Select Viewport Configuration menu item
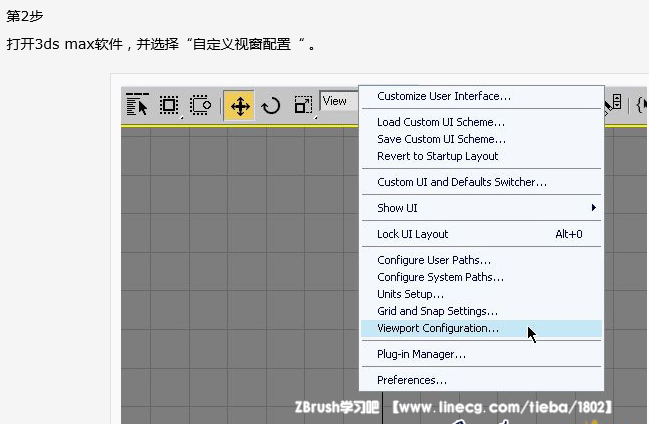Screen dimensions: 649x424 point(481,328)
